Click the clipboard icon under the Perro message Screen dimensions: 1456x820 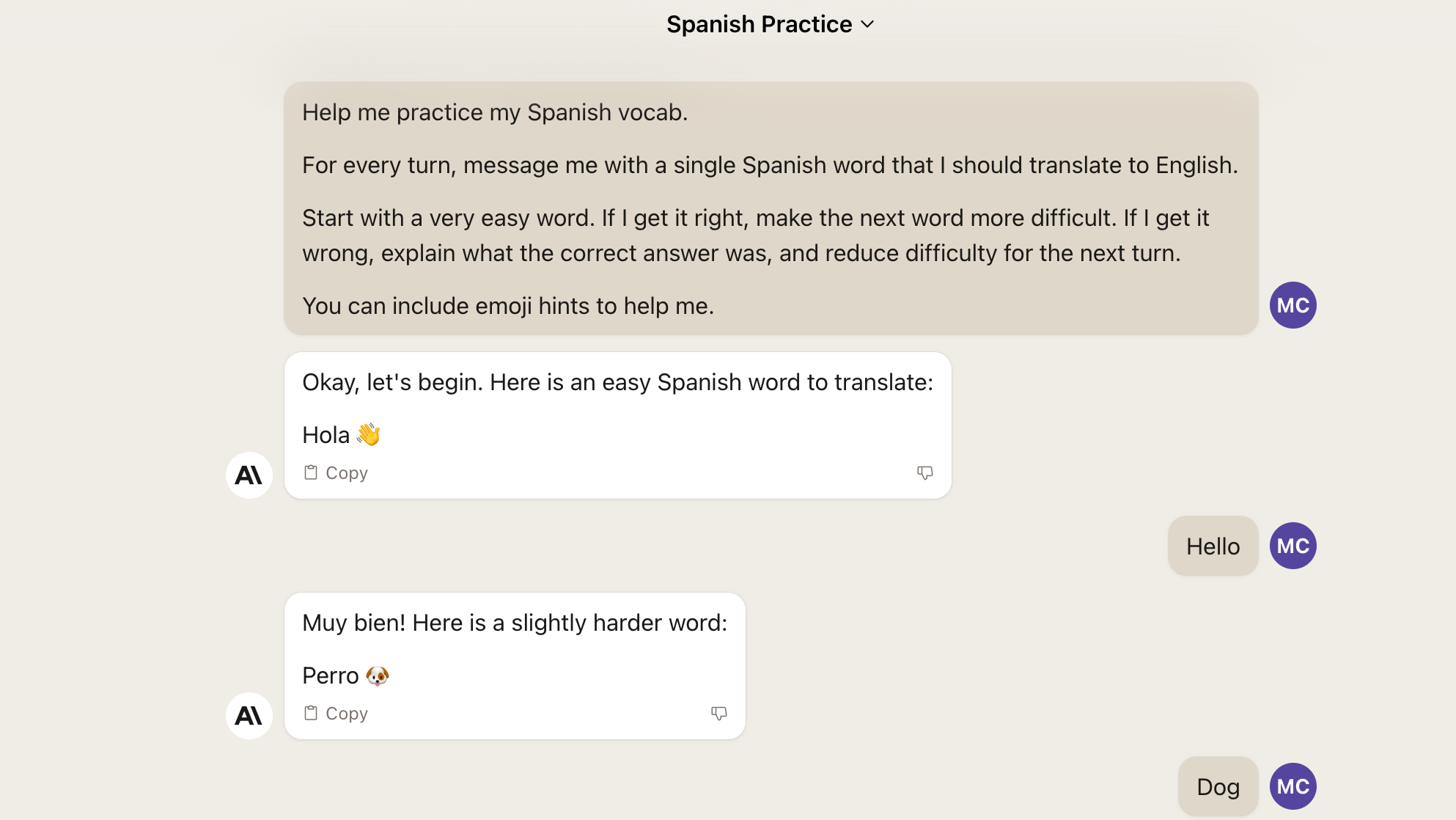pos(311,713)
